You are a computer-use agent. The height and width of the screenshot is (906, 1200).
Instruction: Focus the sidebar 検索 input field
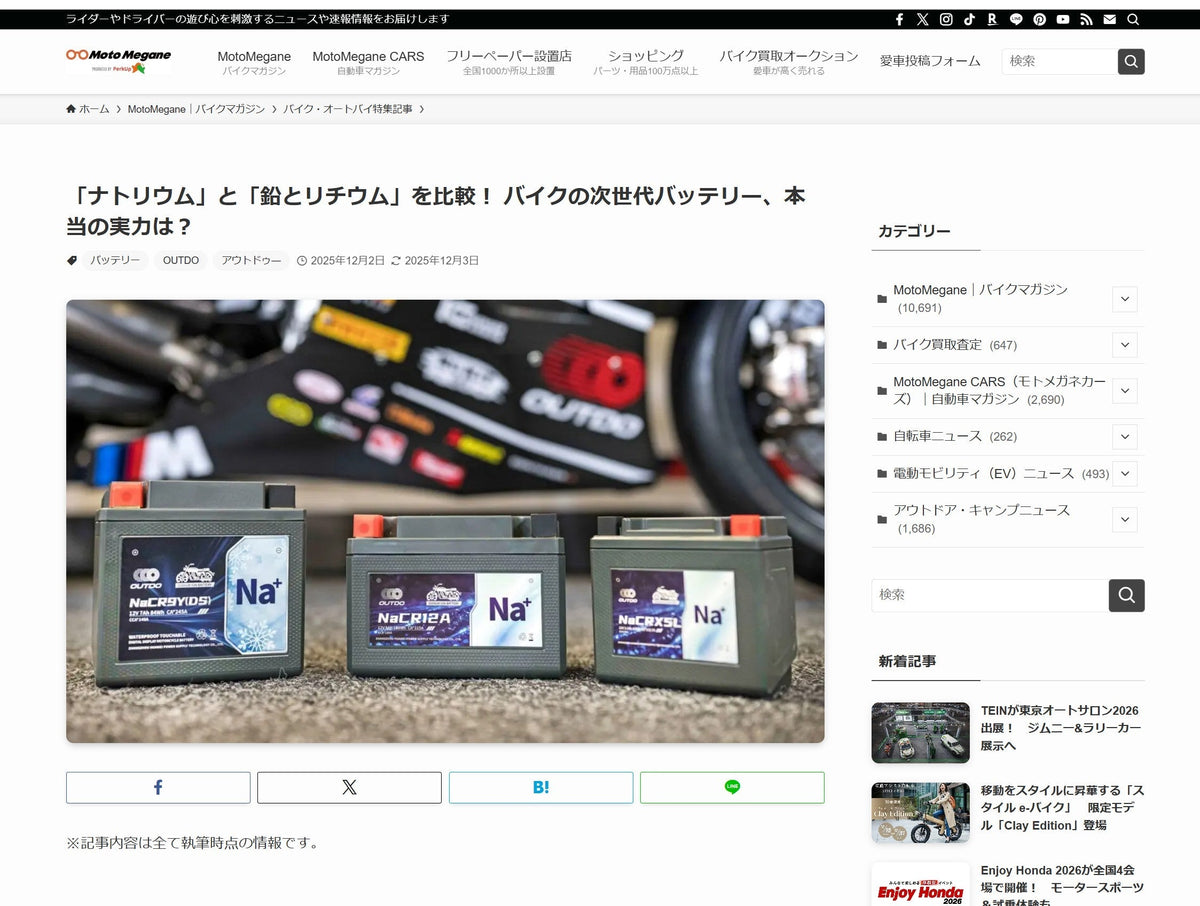[990, 595]
